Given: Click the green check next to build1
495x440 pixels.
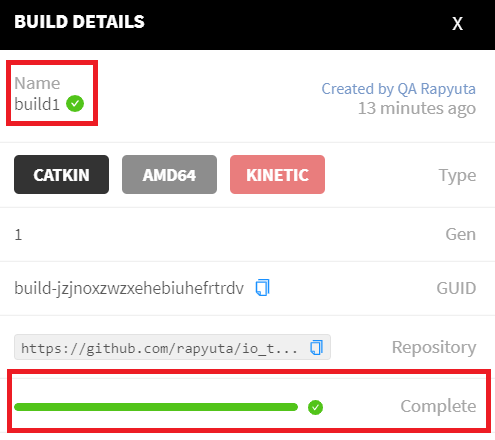Looking at the screenshot, I should [x=75, y=103].
